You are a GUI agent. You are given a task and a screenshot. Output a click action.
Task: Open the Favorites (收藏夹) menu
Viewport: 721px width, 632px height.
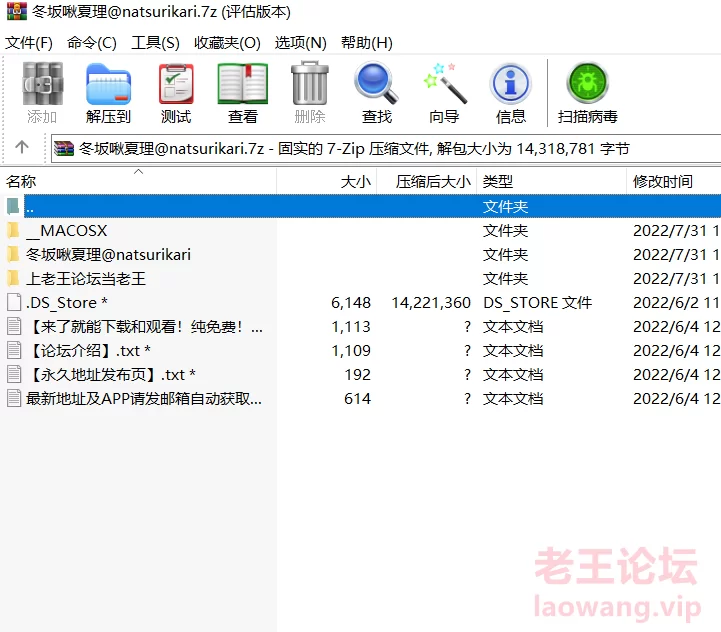coord(227,43)
